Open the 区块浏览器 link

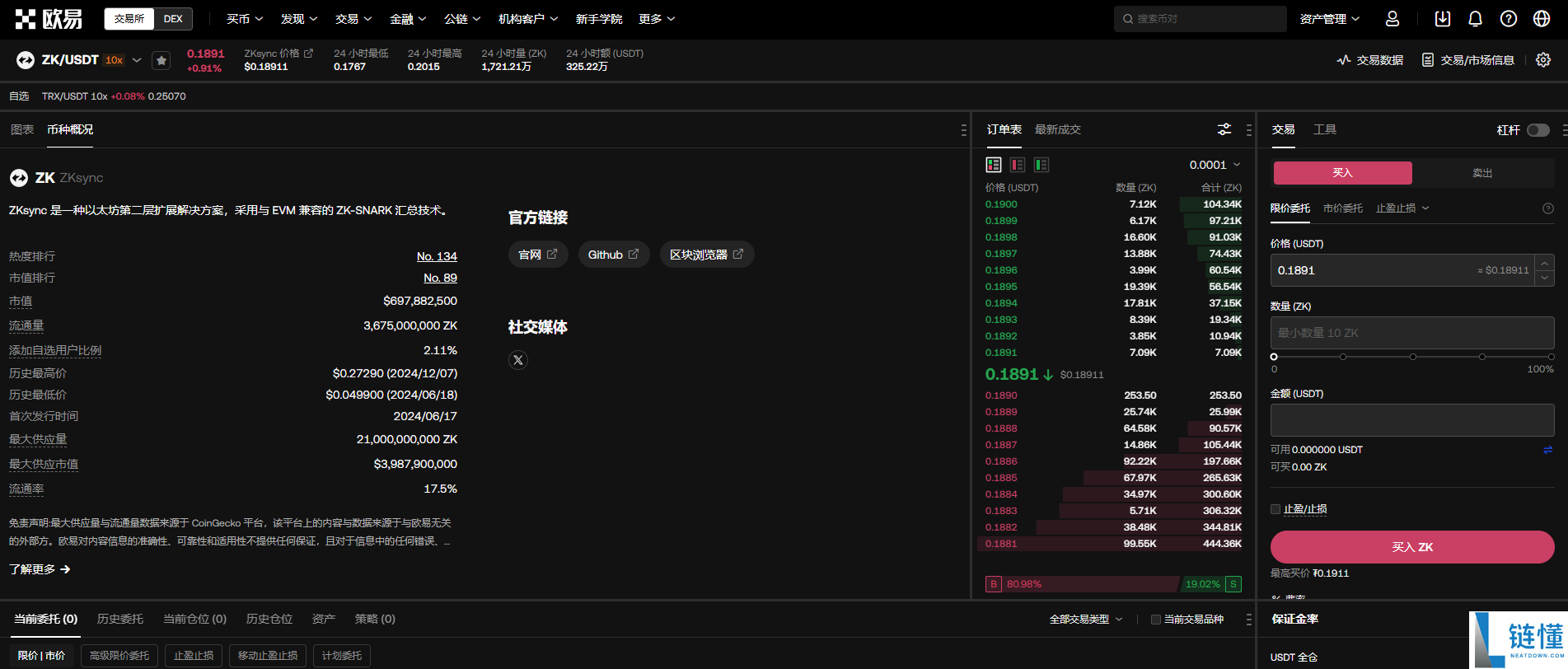point(707,255)
